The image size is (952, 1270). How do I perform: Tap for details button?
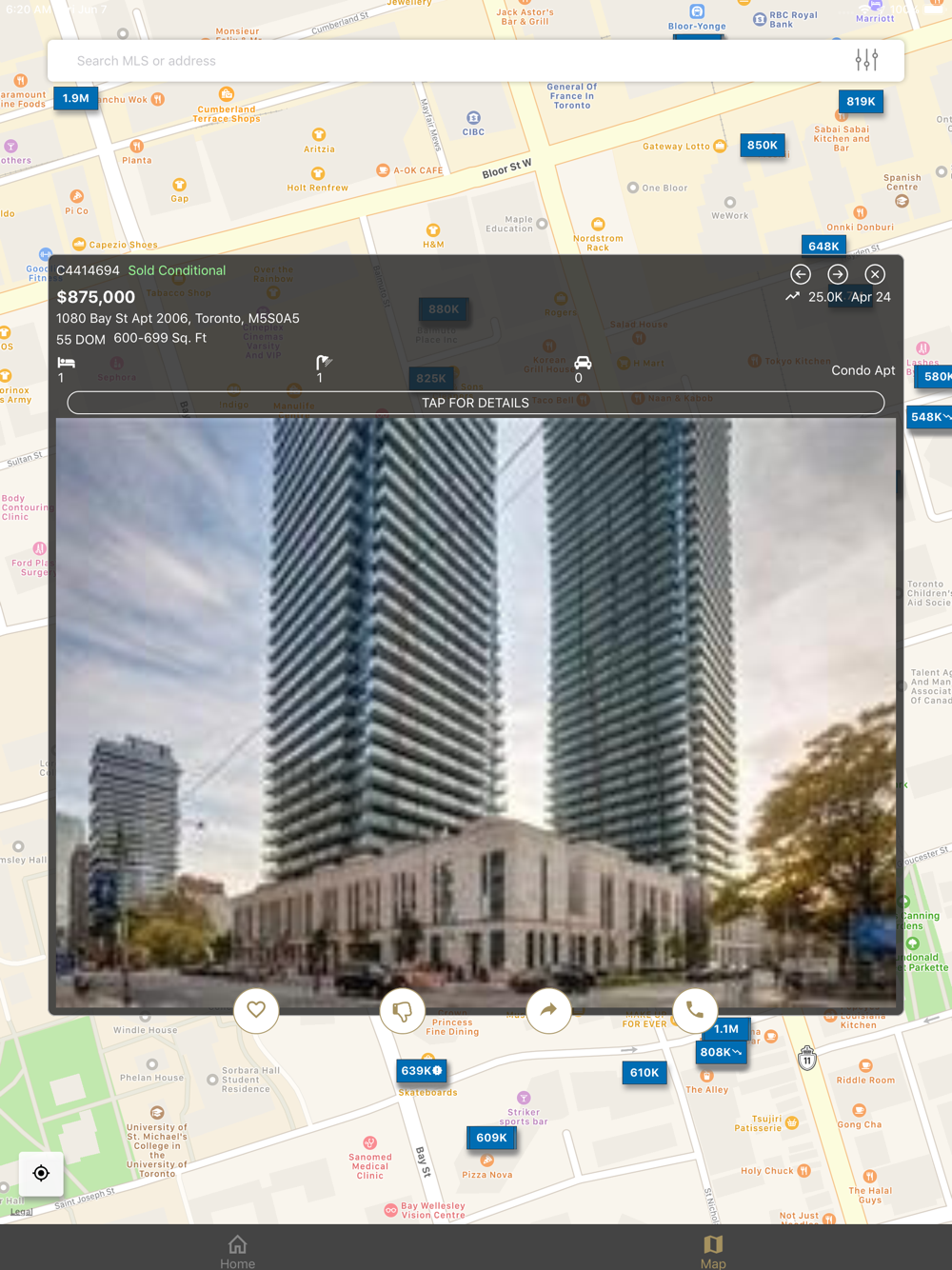[x=476, y=403]
